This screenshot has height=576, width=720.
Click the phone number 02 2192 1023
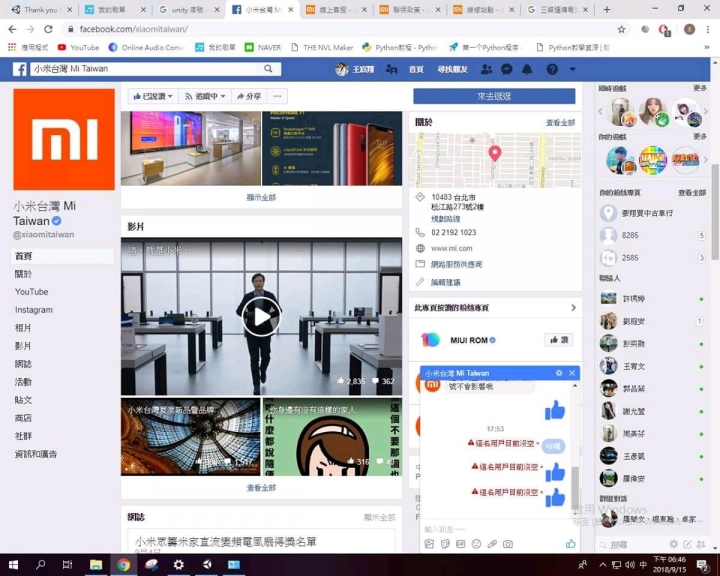coord(453,232)
